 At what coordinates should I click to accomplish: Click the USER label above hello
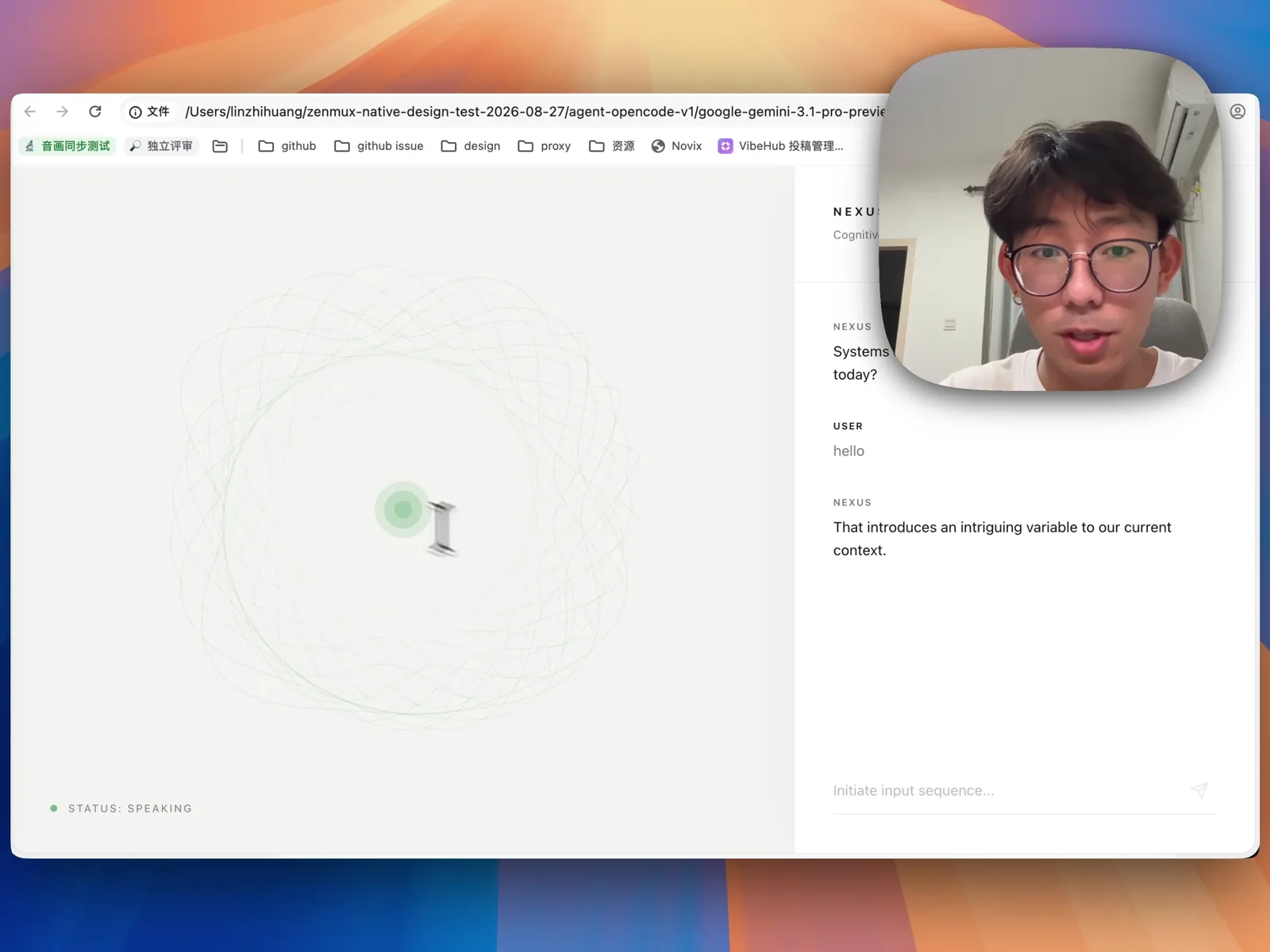pyautogui.click(x=848, y=426)
